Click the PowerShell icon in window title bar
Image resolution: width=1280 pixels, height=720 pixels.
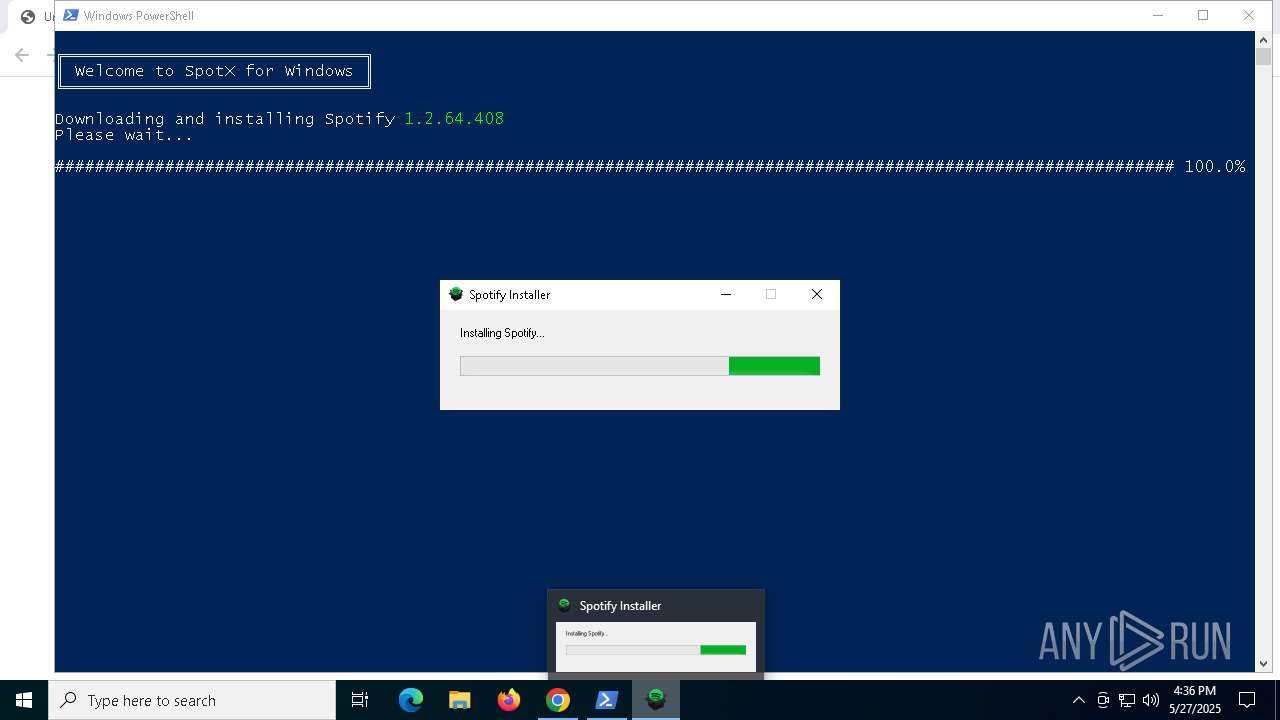click(71, 15)
